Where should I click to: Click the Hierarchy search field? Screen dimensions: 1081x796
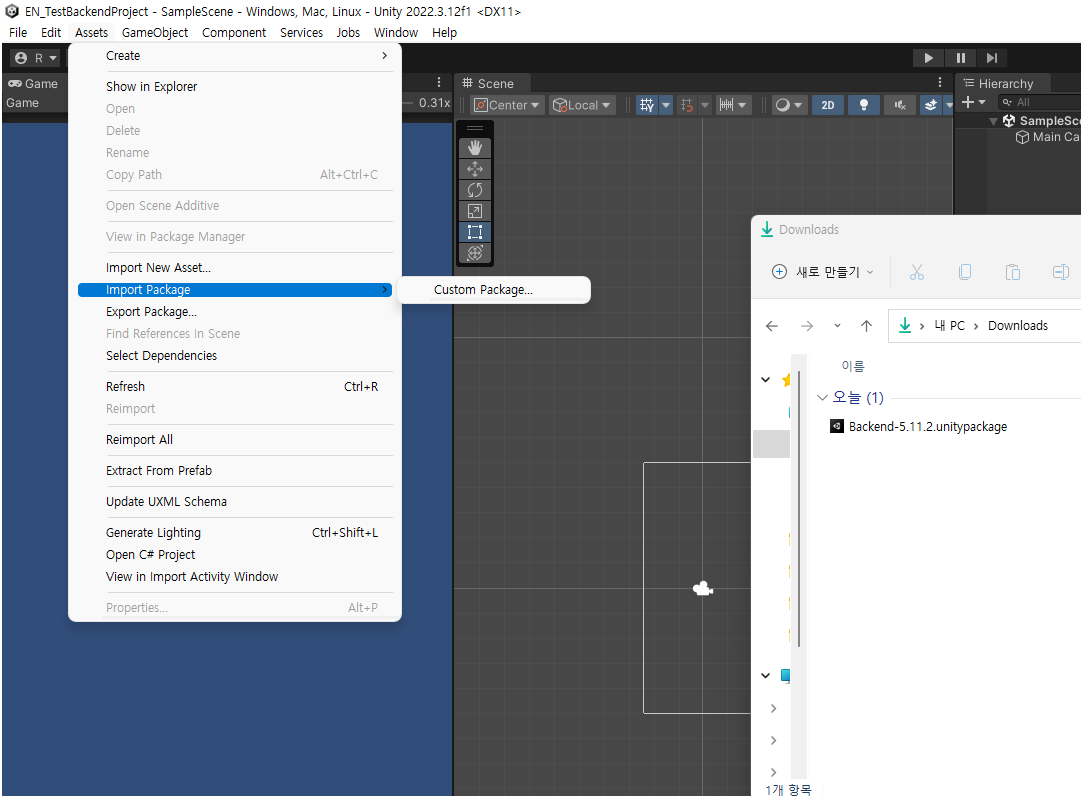(x=1040, y=102)
